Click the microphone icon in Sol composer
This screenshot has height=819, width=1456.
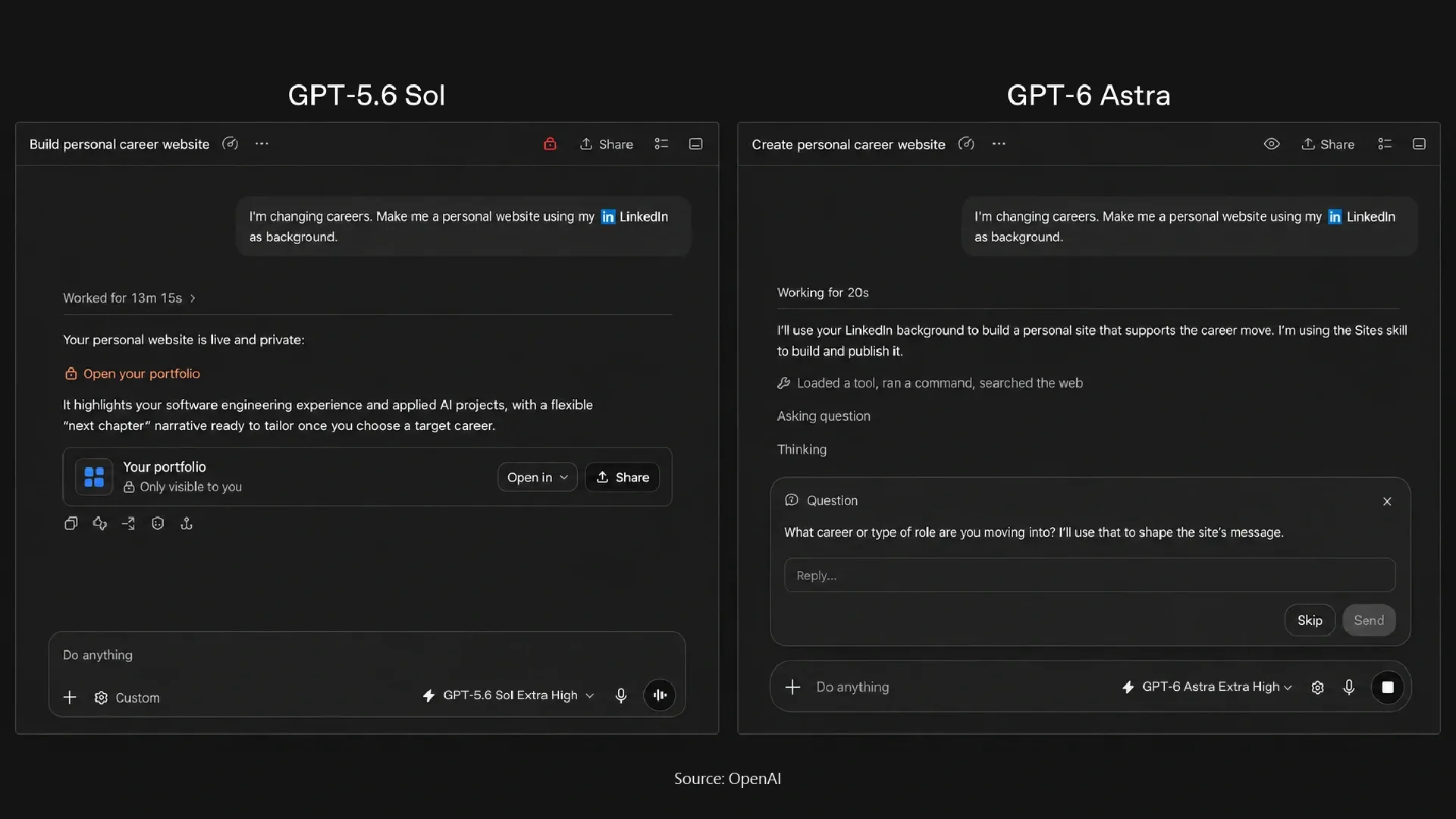tap(621, 695)
